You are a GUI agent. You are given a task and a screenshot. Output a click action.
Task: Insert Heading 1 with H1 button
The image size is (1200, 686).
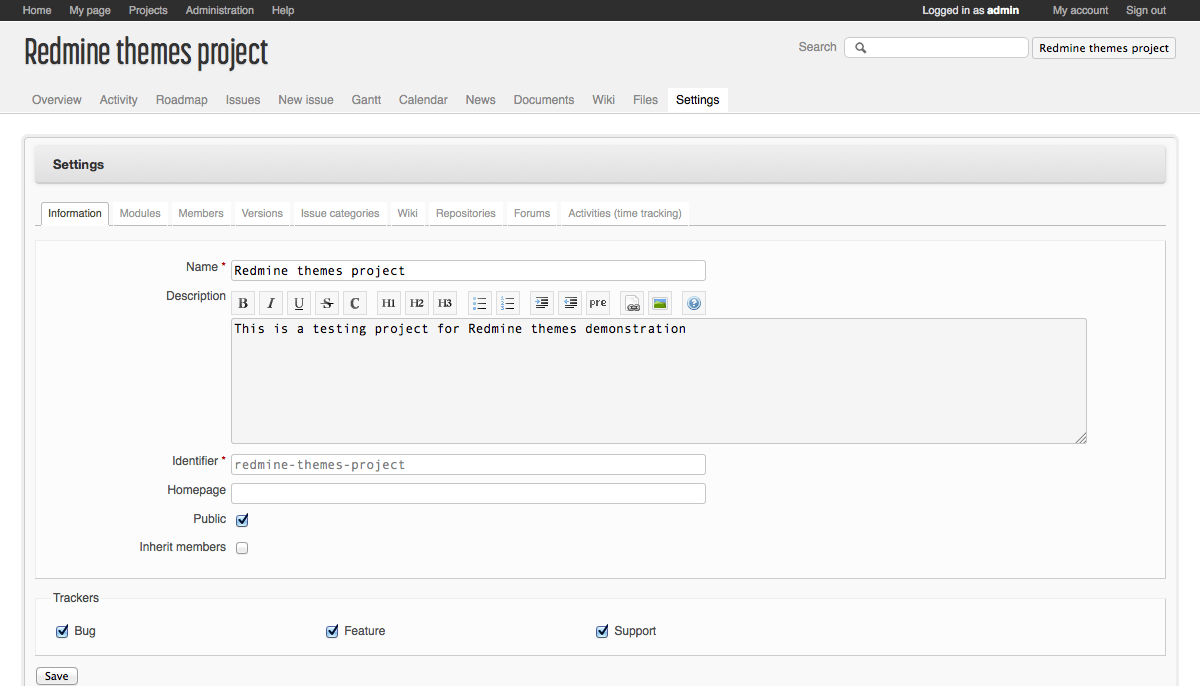coord(389,303)
